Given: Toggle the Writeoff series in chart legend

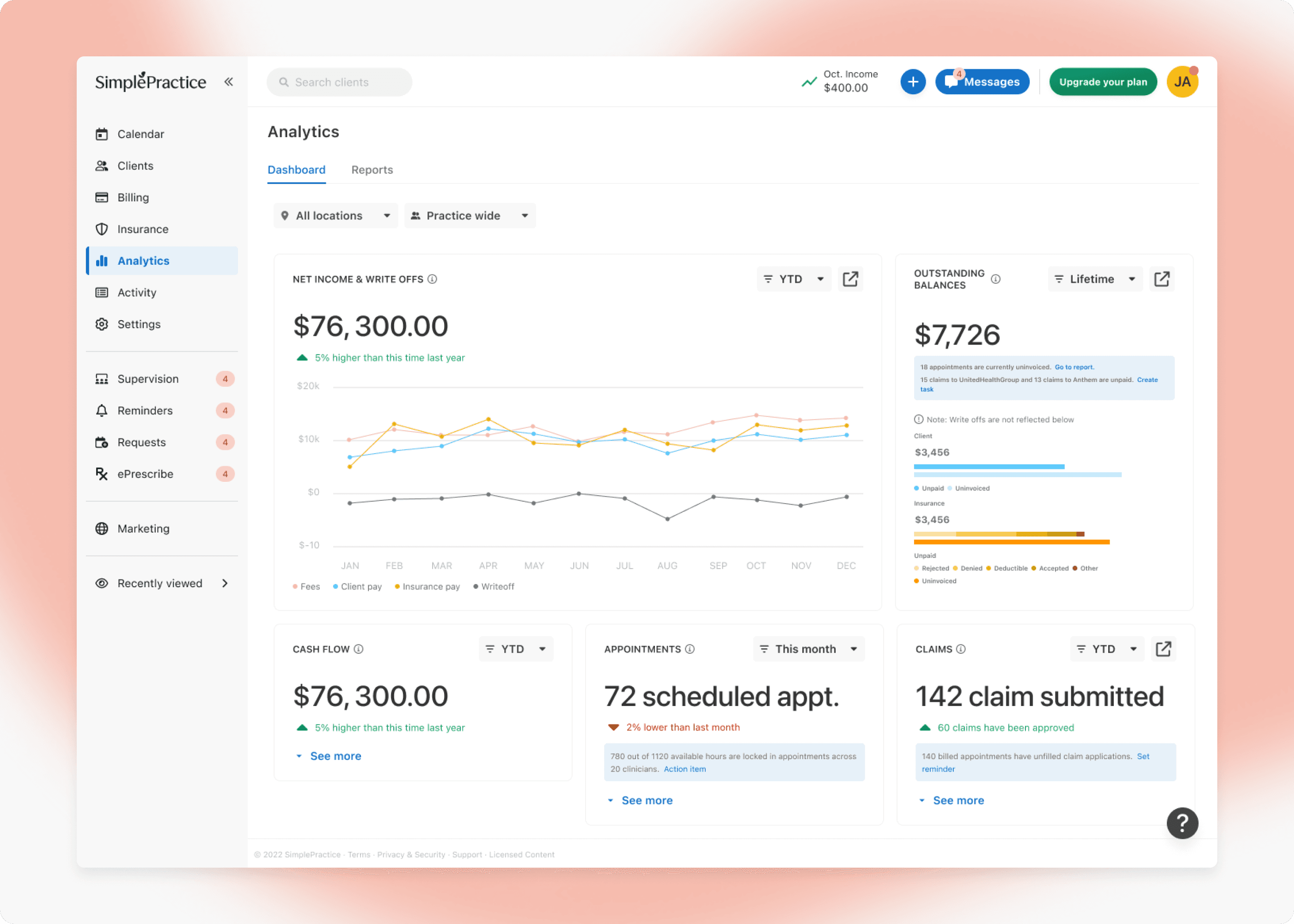Looking at the screenshot, I should (x=494, y=587).
